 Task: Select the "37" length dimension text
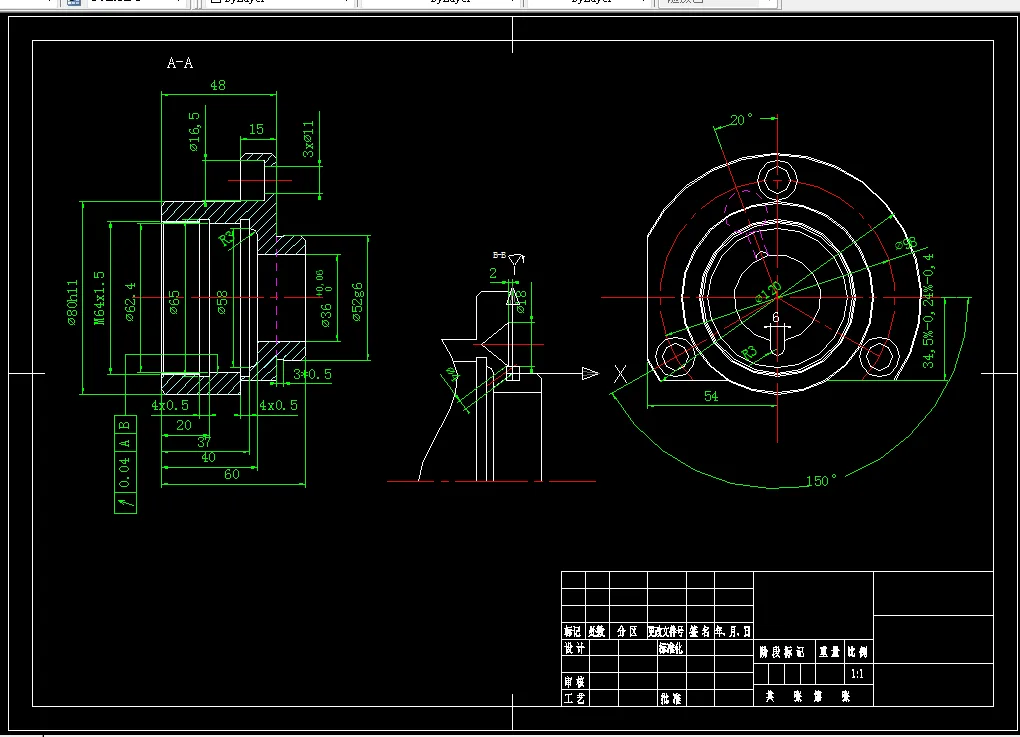[204, 442]
